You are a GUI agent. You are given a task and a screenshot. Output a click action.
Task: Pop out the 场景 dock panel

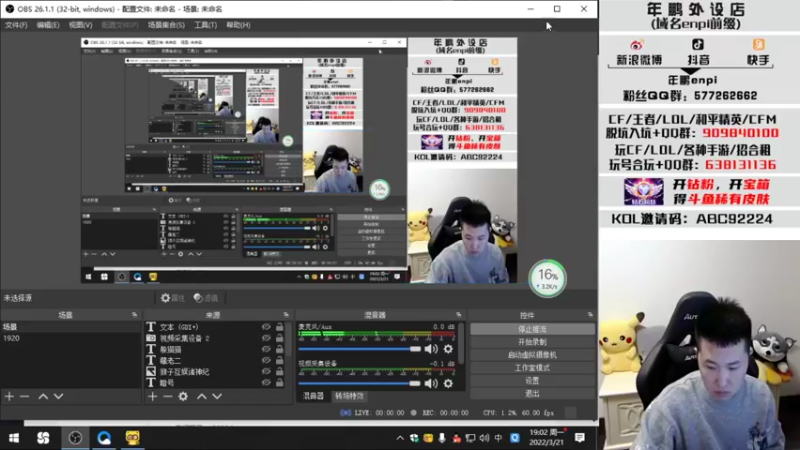[134, 315]
